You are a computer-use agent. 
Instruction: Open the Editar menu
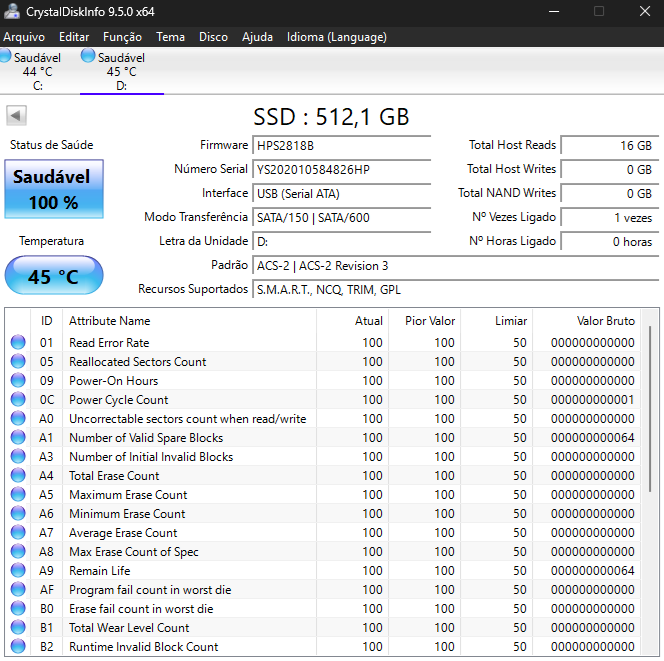click(74, 37)
